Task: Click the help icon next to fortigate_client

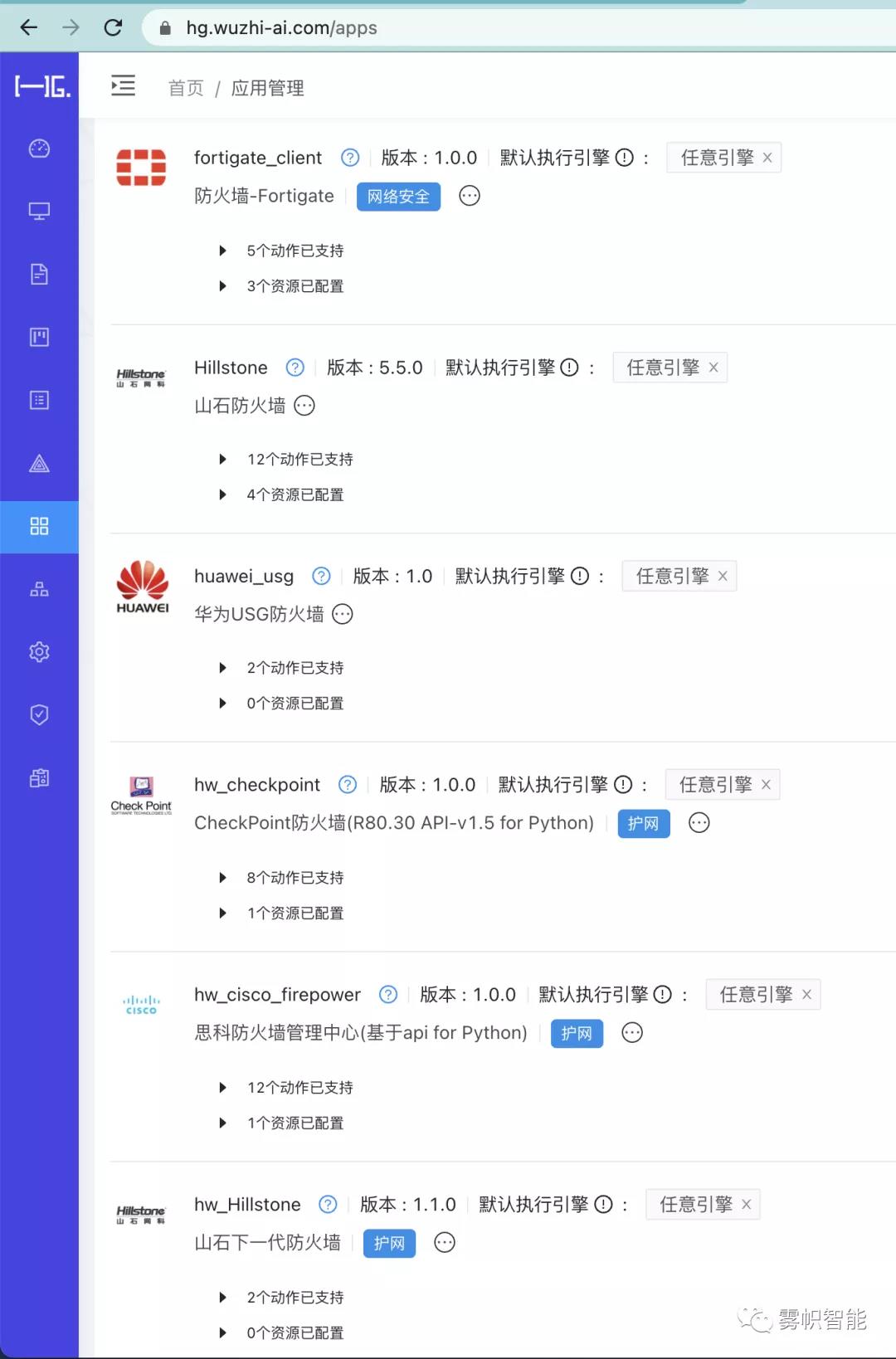Action: (x=350, y=158)
